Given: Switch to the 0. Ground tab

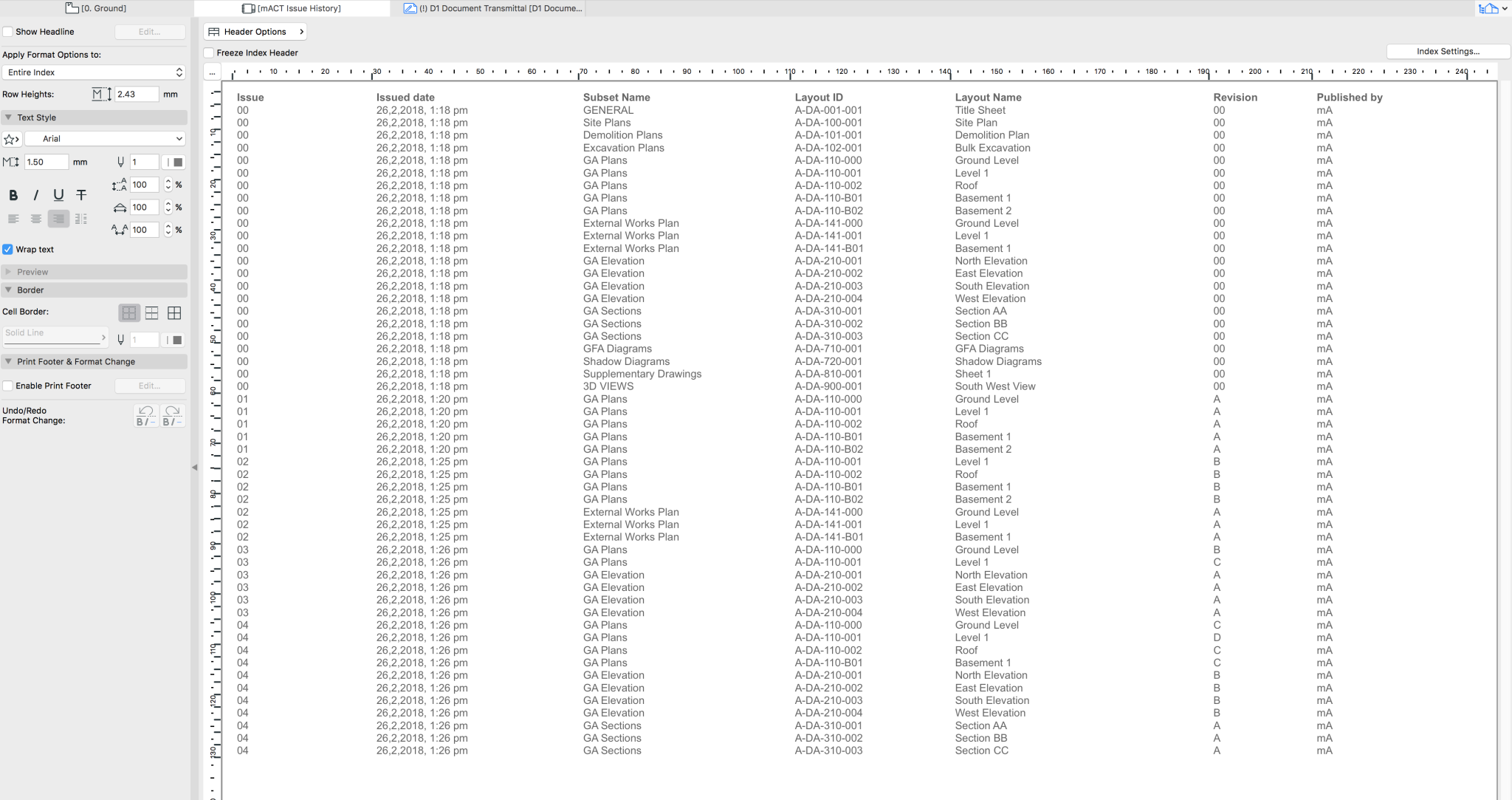Looking at the screenshot, I should click(x=96, y=8).
